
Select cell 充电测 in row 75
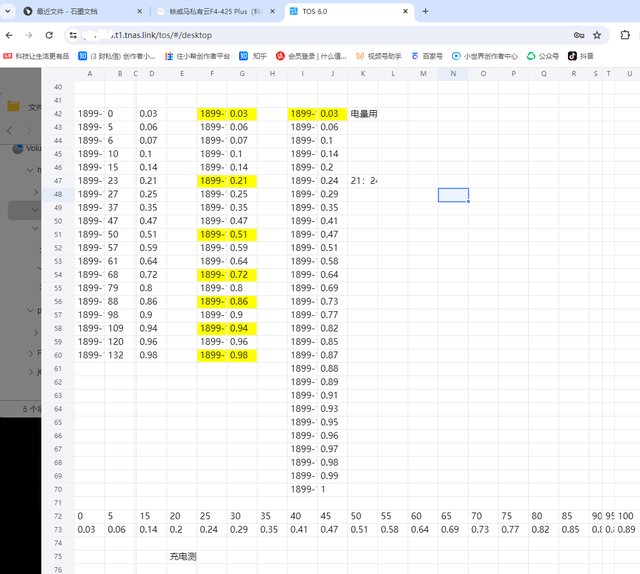[182, 556]
